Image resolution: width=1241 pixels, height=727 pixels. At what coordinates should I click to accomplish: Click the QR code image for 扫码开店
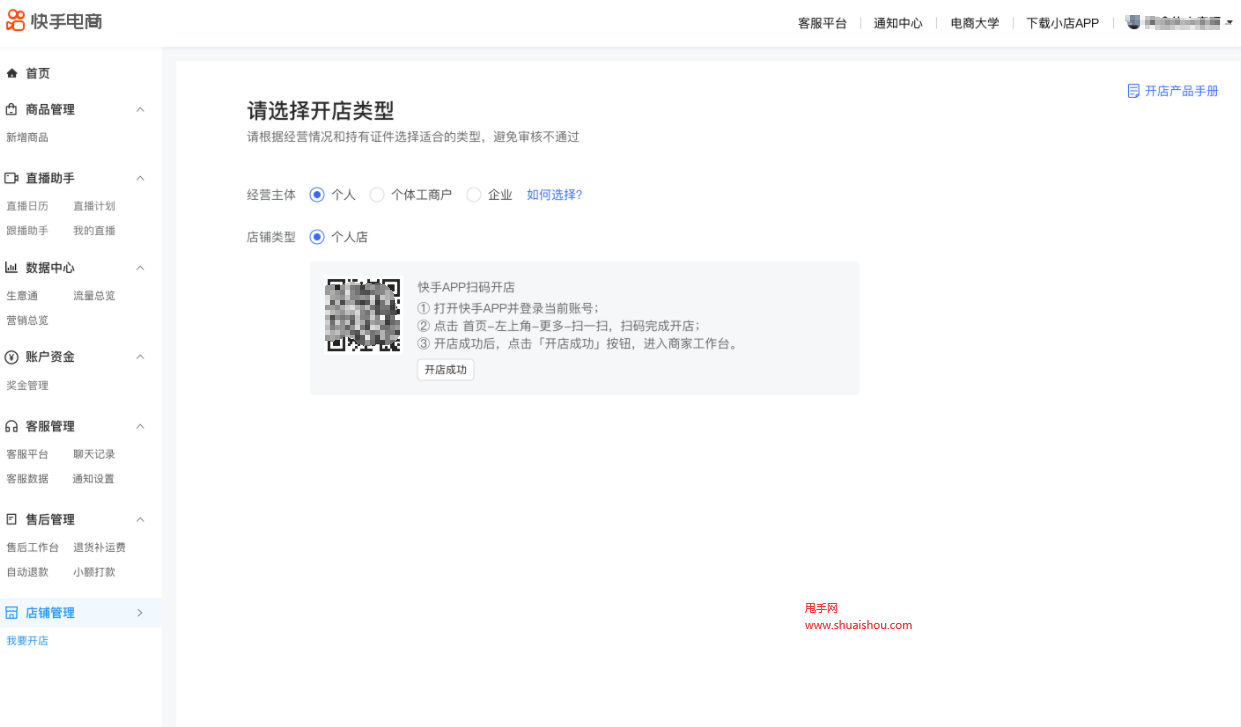click(363, 315)
